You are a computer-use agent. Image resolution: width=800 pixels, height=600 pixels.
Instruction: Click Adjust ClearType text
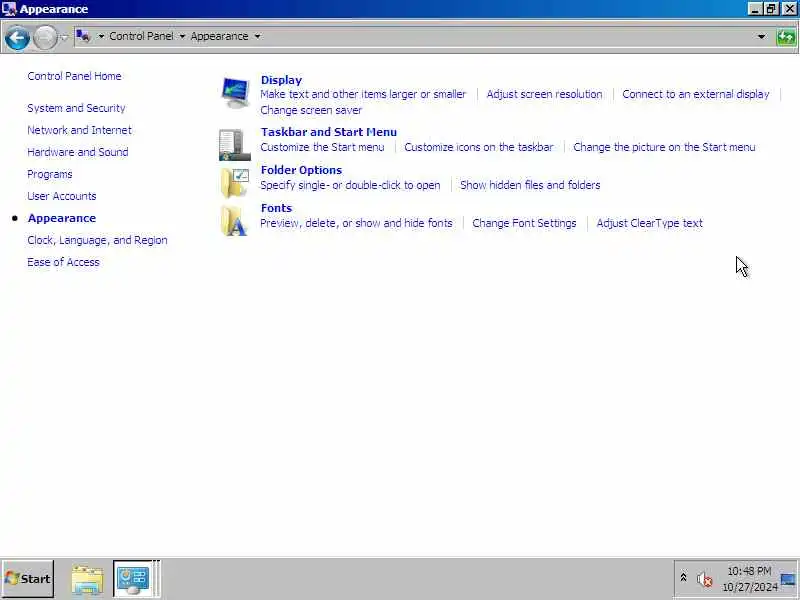[x=649, y=223]
